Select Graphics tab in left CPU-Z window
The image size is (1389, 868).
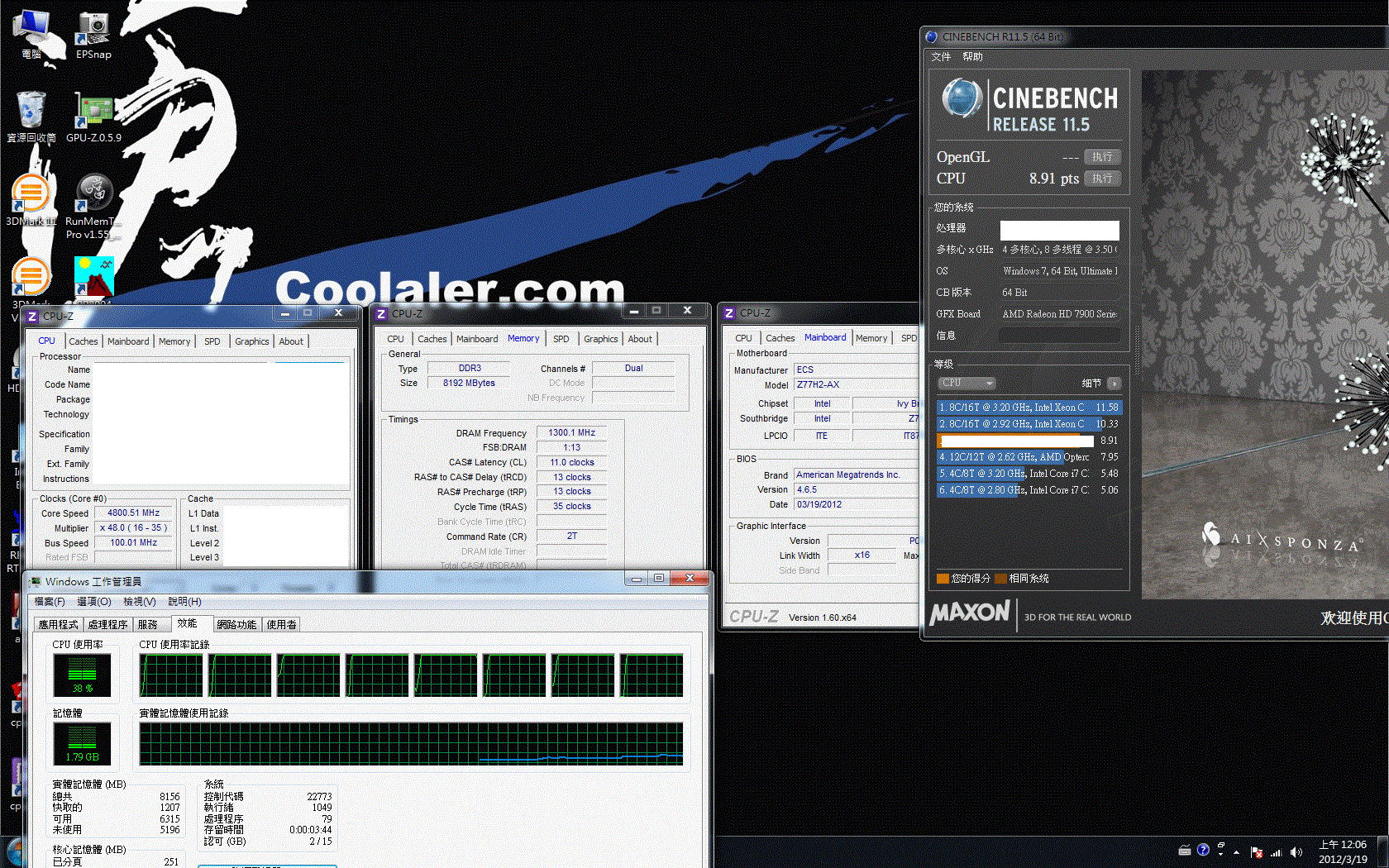tap(251, 341)
